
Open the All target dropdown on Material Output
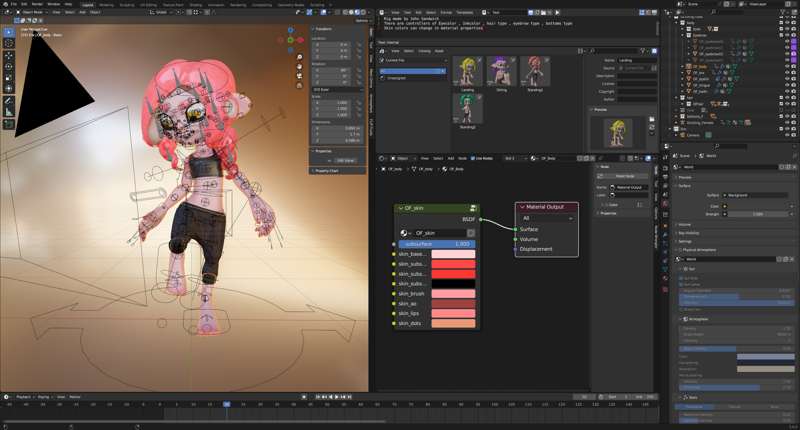(x=547, y=217)
